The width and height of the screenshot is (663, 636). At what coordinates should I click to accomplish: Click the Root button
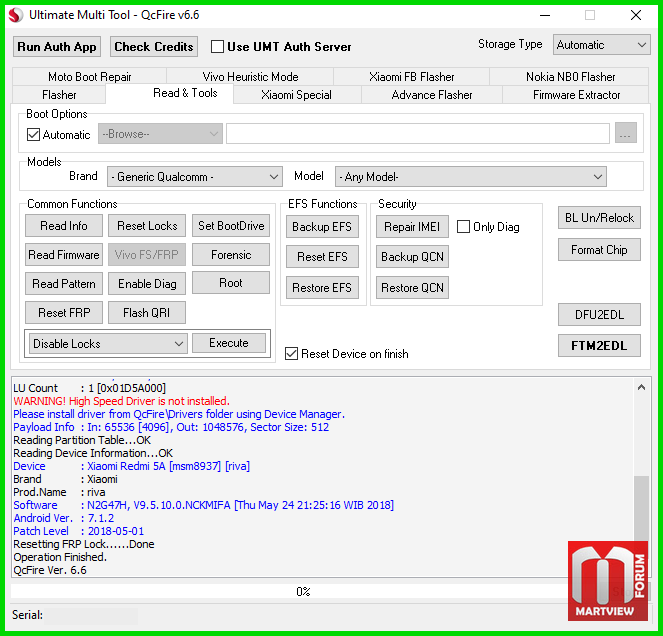231,282
